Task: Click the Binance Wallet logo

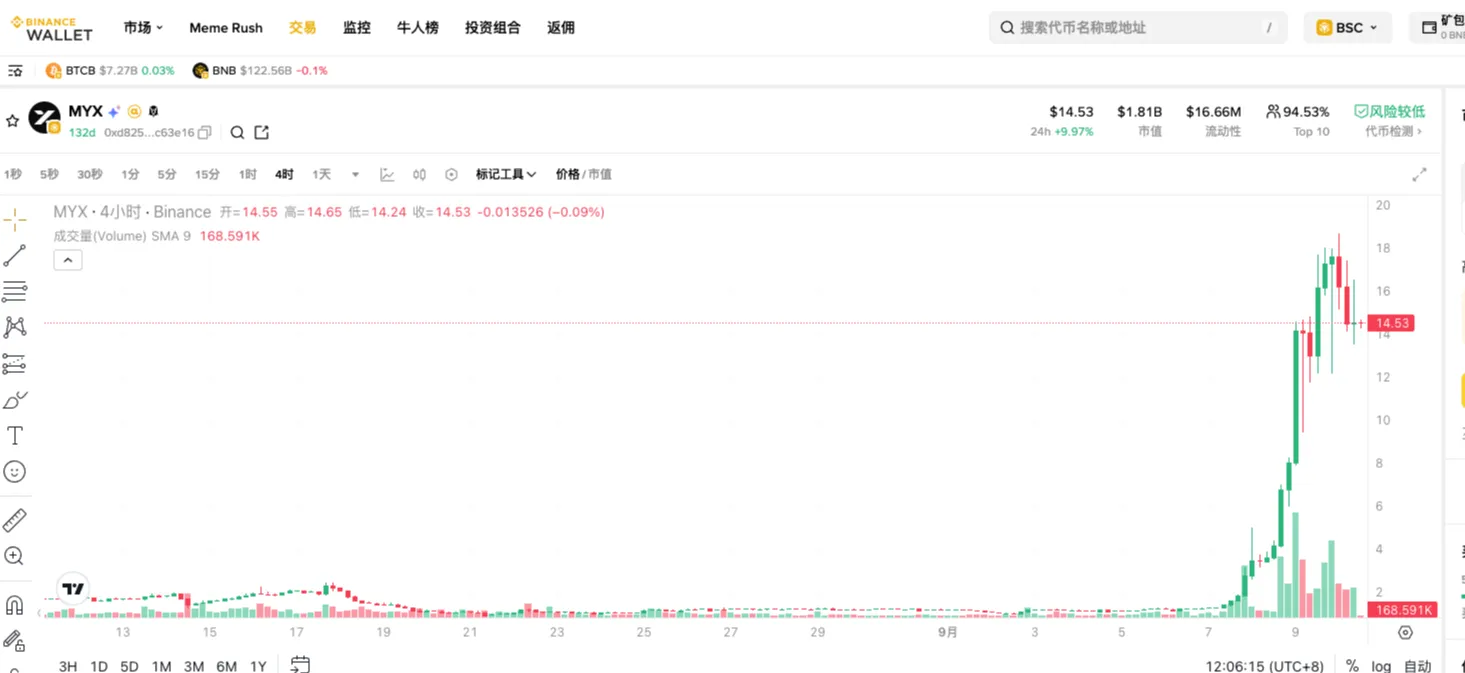Action: pyautogui.click(x=52, y=28)
